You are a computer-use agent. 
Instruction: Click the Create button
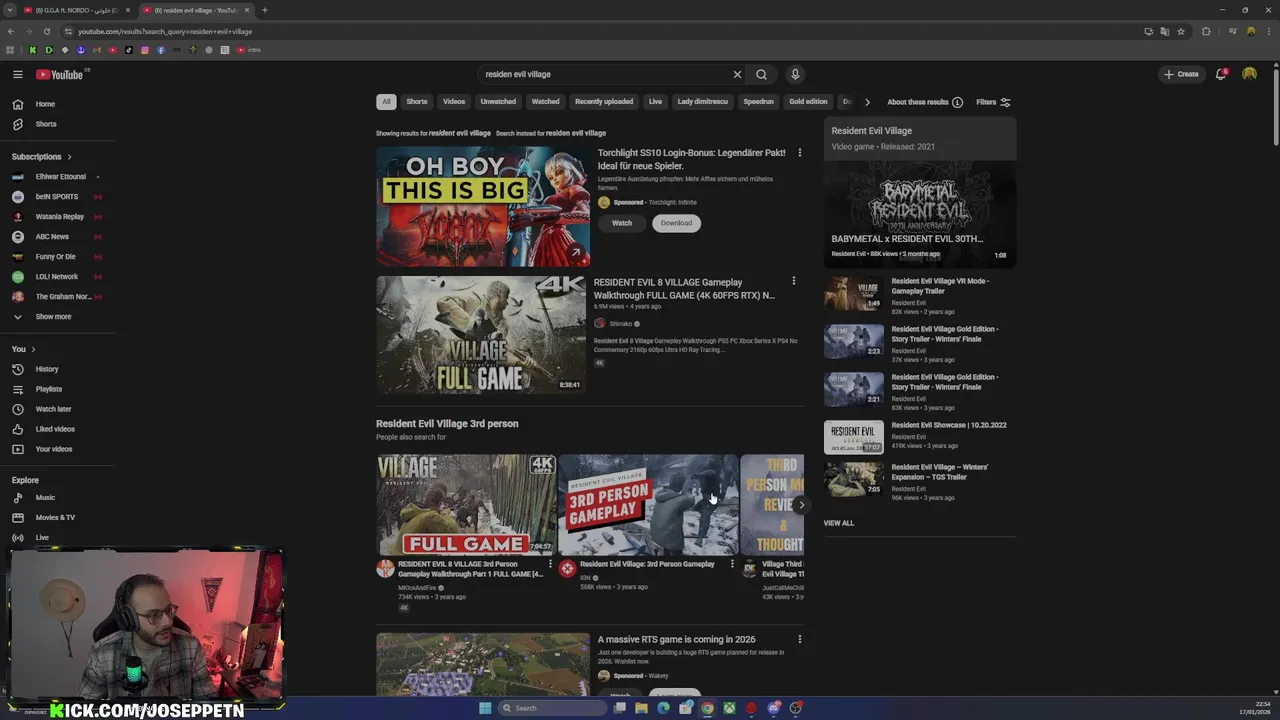click(x=1181, y=74)
